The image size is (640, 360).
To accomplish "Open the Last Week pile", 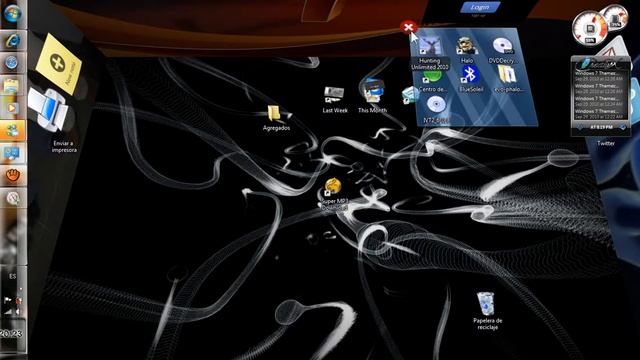I will (x=334, y=95).
